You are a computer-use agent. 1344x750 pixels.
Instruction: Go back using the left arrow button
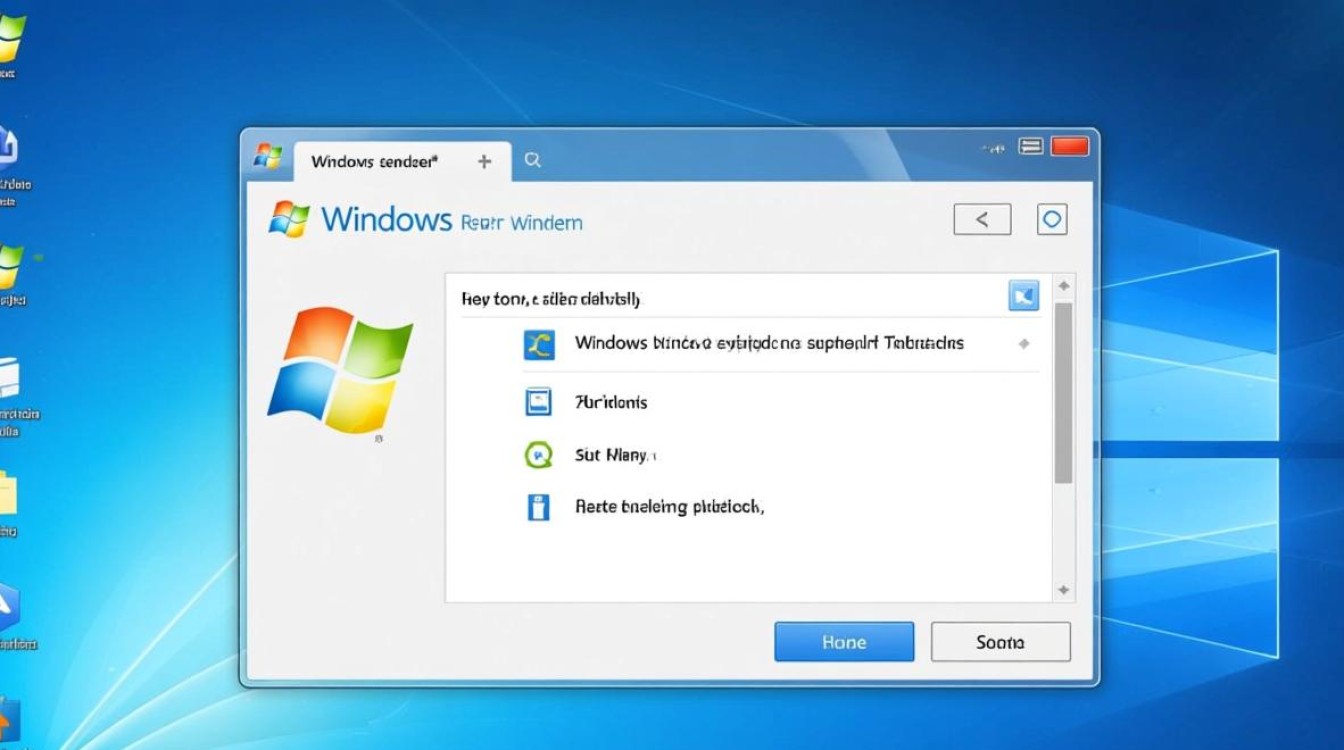pyautogui.click(x=981, y=219)
